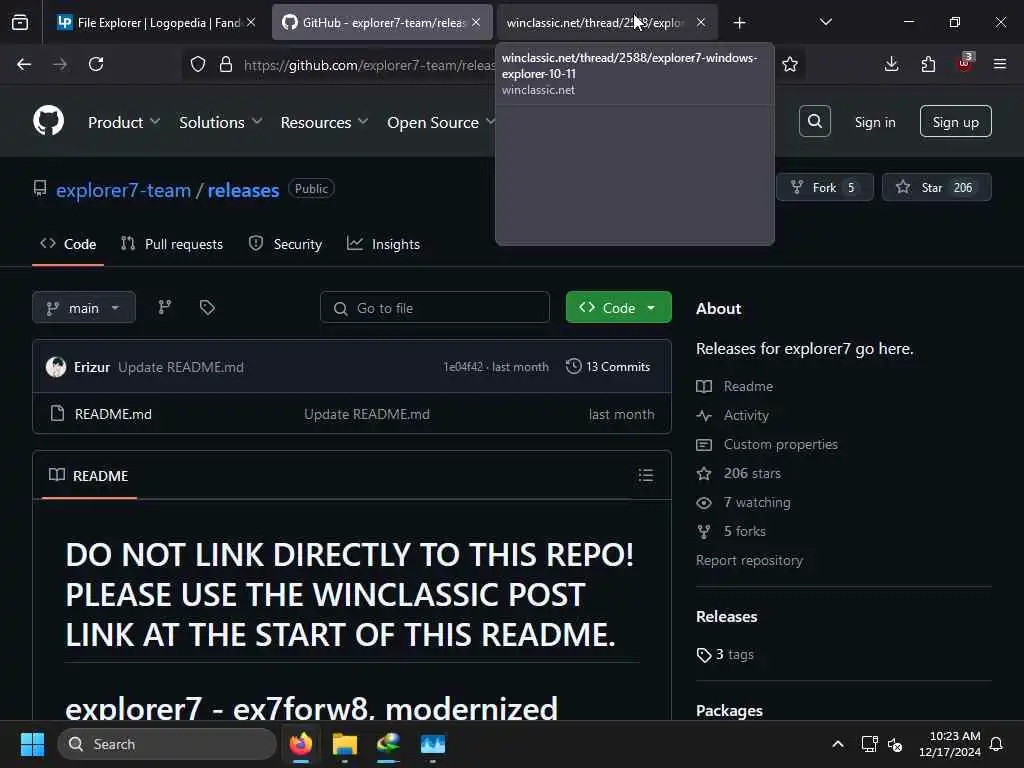
Task: Click the Windows taskbar Search box
Action: click(x=167, y=744)
